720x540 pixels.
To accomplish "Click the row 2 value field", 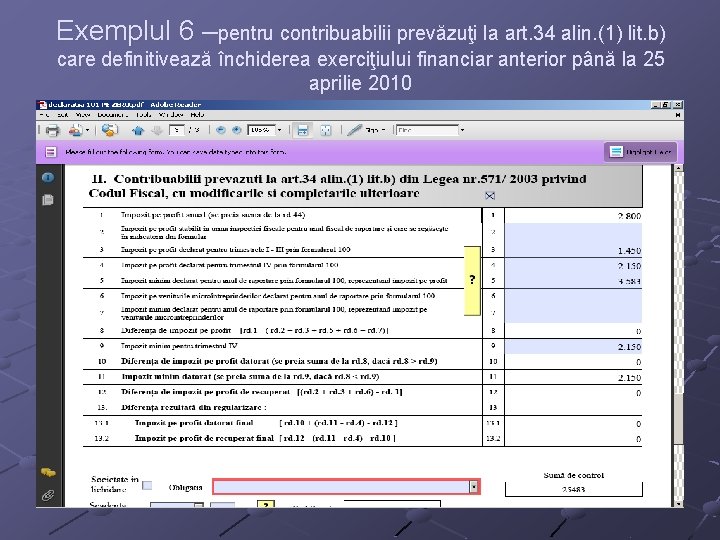I will click(573, 232).
